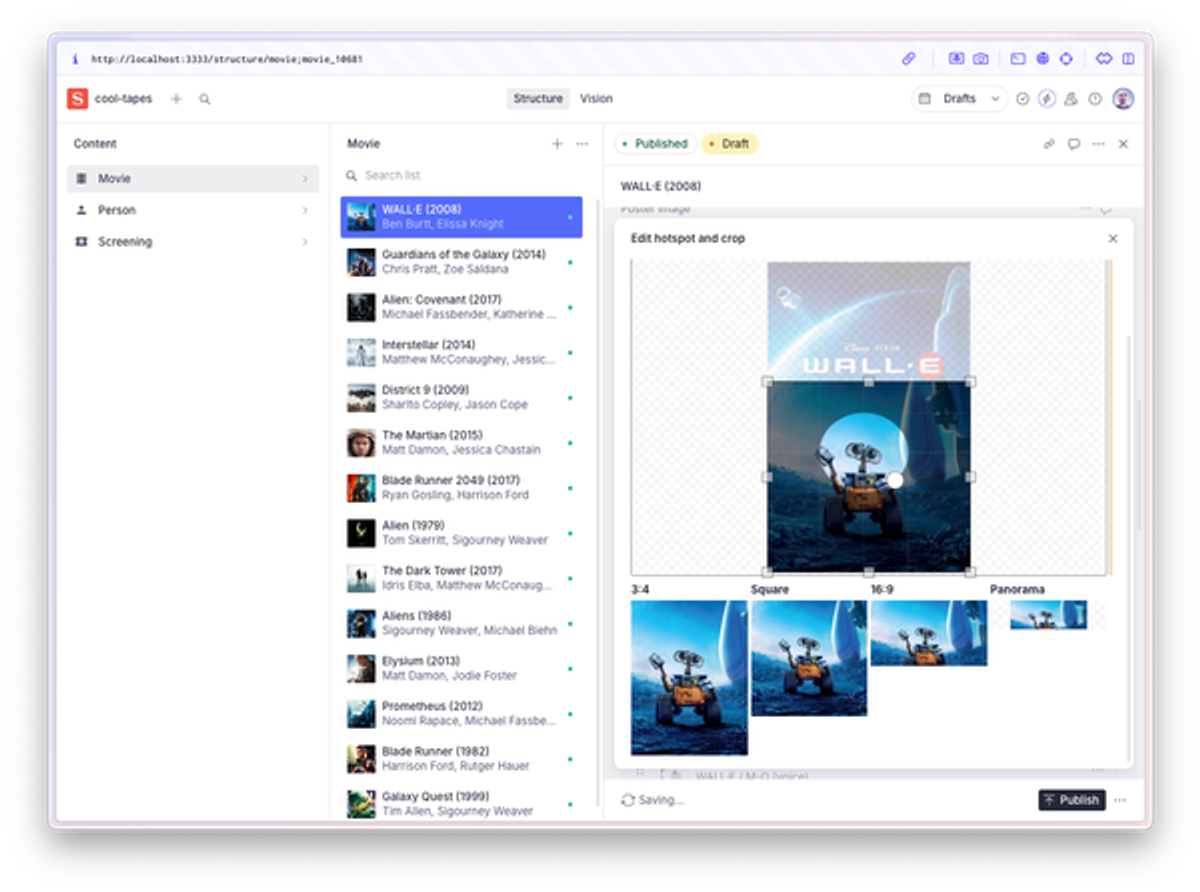
Task: Select WALL·E (2008) in movie list
Action: pyautogui.click(x=461, y=217)
